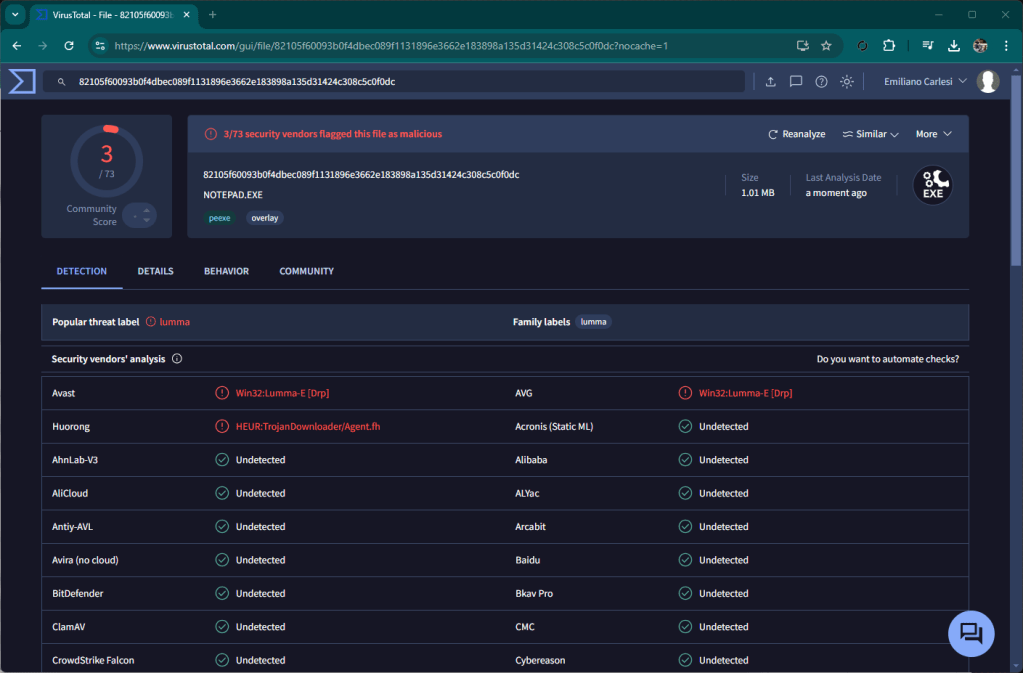The width and height of the screenshot is (1023, 673).
Task: Switch to the Details tab
Action: point(155,271)
